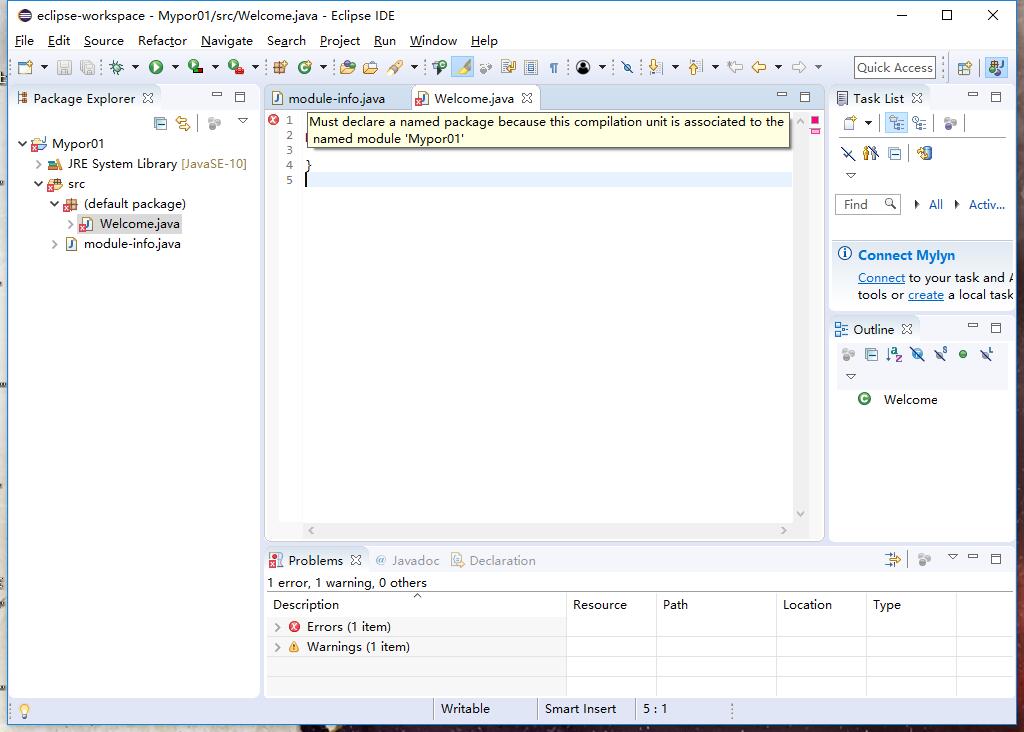This screenshot has width=1024, height=732.
Task: Open the Java perspective button
Action: [x=997, y=67]
